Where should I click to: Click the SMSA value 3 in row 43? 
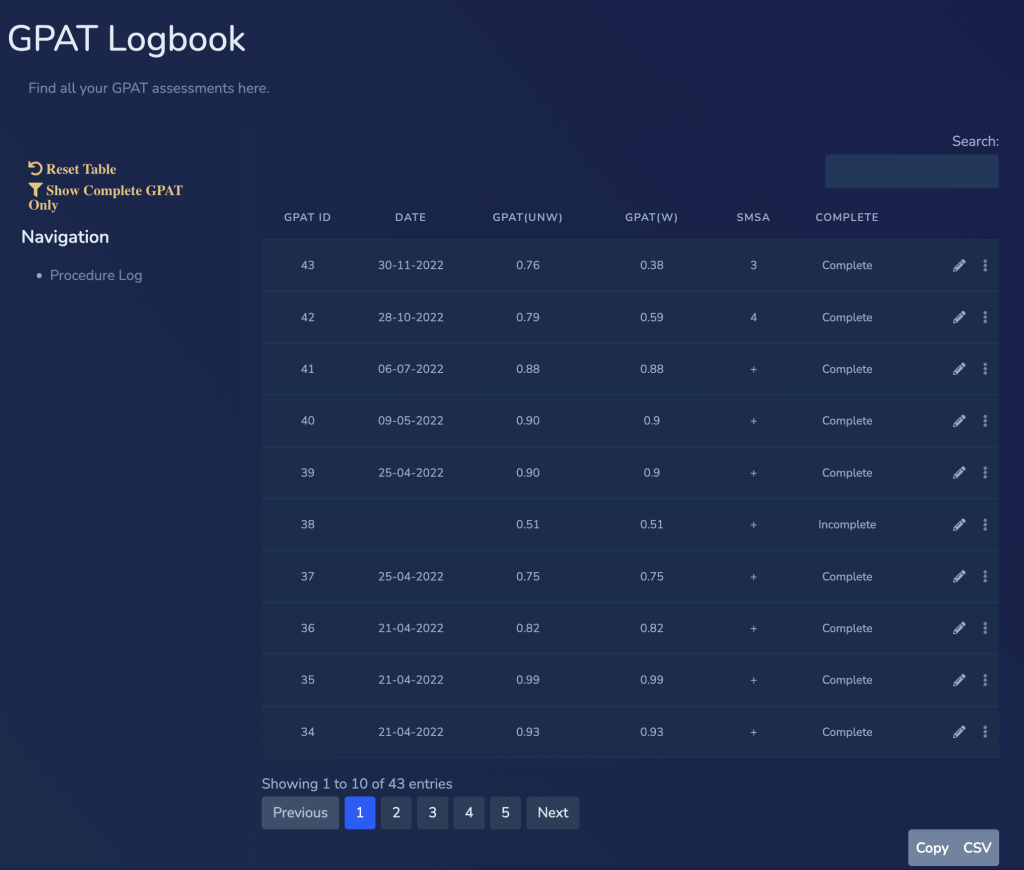click(x=754, y=265)
